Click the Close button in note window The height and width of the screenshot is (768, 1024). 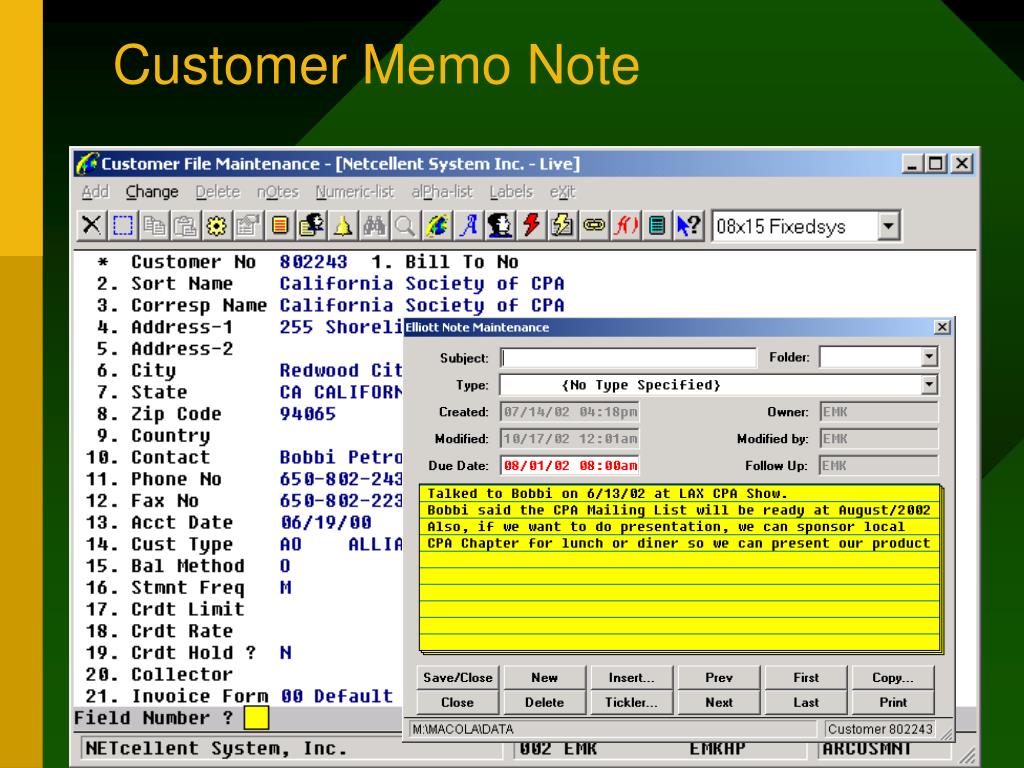pos(457,702)
